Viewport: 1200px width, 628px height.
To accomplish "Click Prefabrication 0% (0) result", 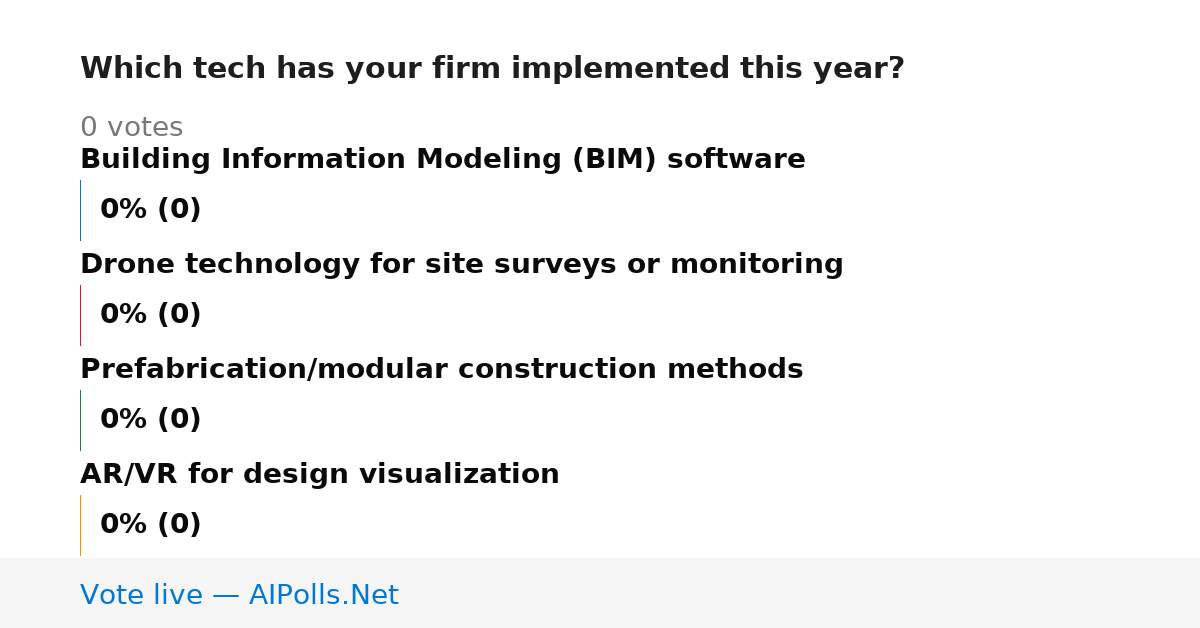I will coord(151,420).
